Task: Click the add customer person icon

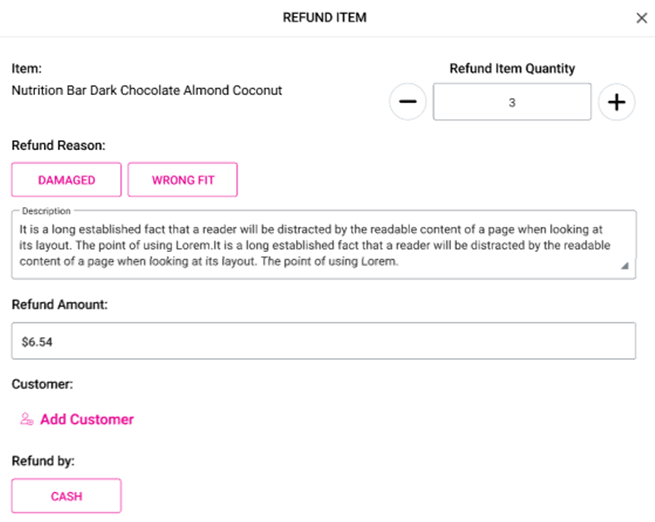Action: (27, 420)
